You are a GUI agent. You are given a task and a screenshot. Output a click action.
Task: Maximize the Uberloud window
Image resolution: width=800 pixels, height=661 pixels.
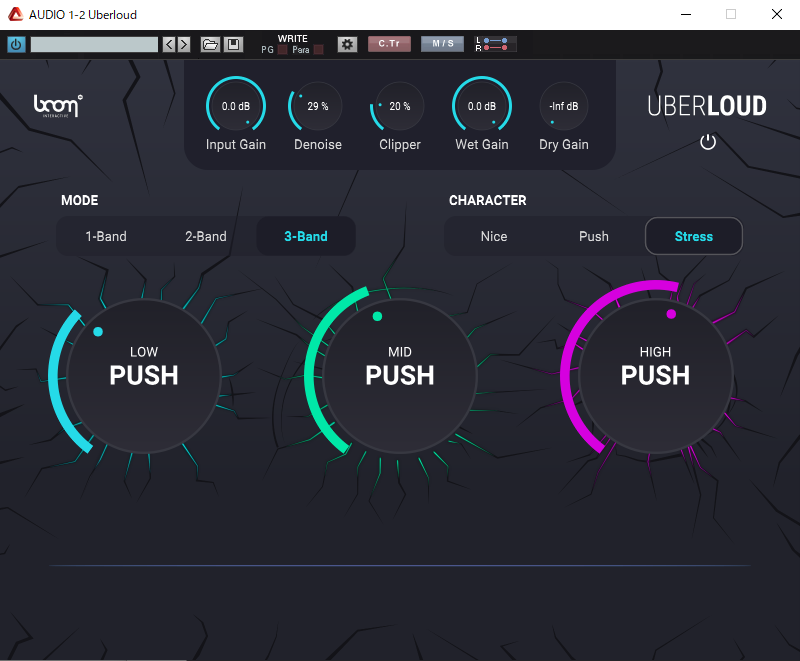[x=731, y=14]
